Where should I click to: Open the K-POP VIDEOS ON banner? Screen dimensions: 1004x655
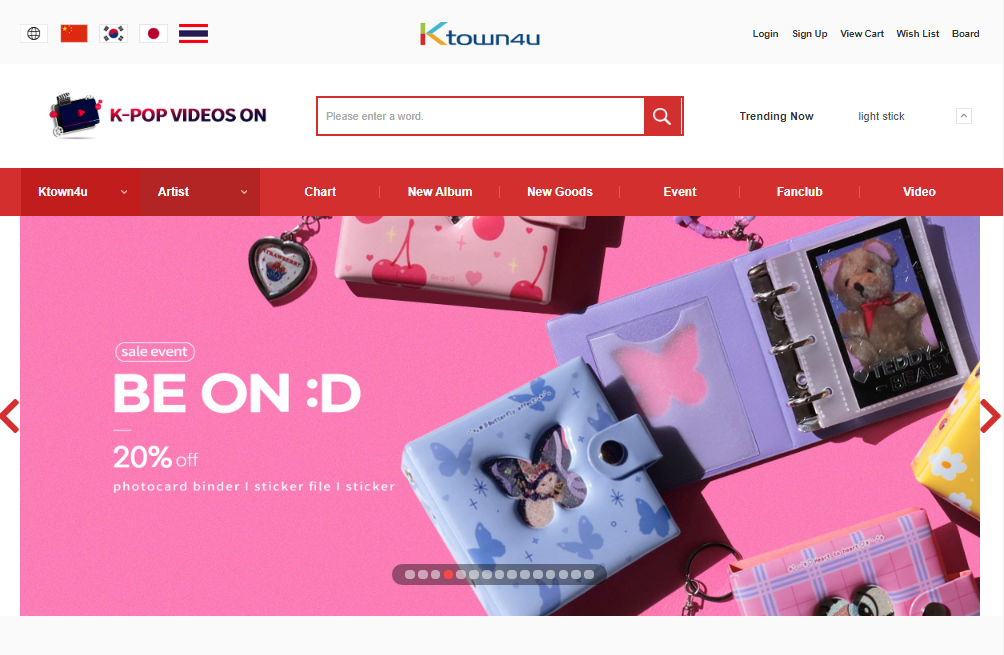[158, 115]
